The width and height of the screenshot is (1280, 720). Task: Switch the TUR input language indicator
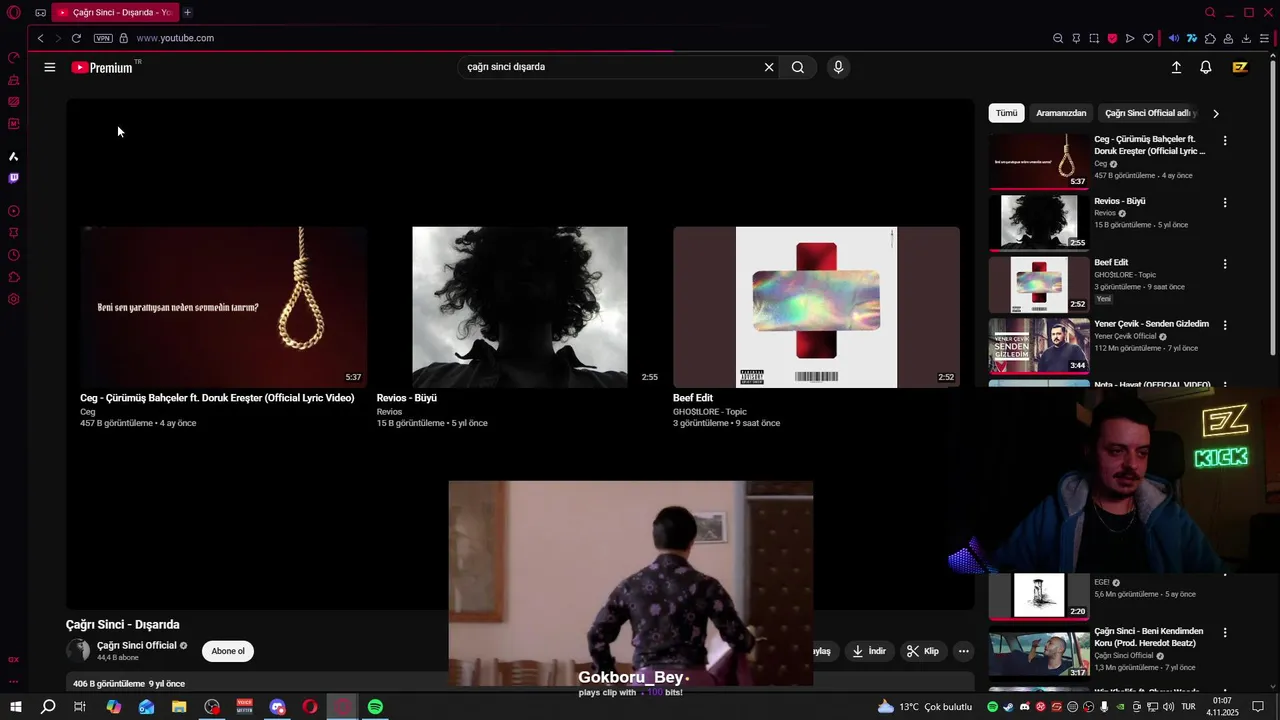(1188, 707)
